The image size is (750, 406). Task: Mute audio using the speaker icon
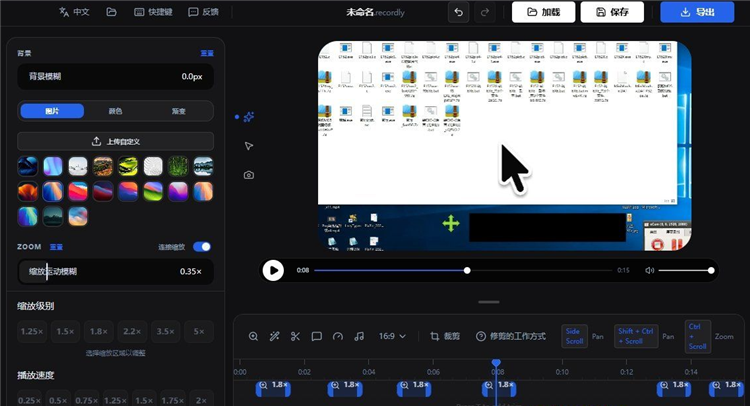(649, 270)
